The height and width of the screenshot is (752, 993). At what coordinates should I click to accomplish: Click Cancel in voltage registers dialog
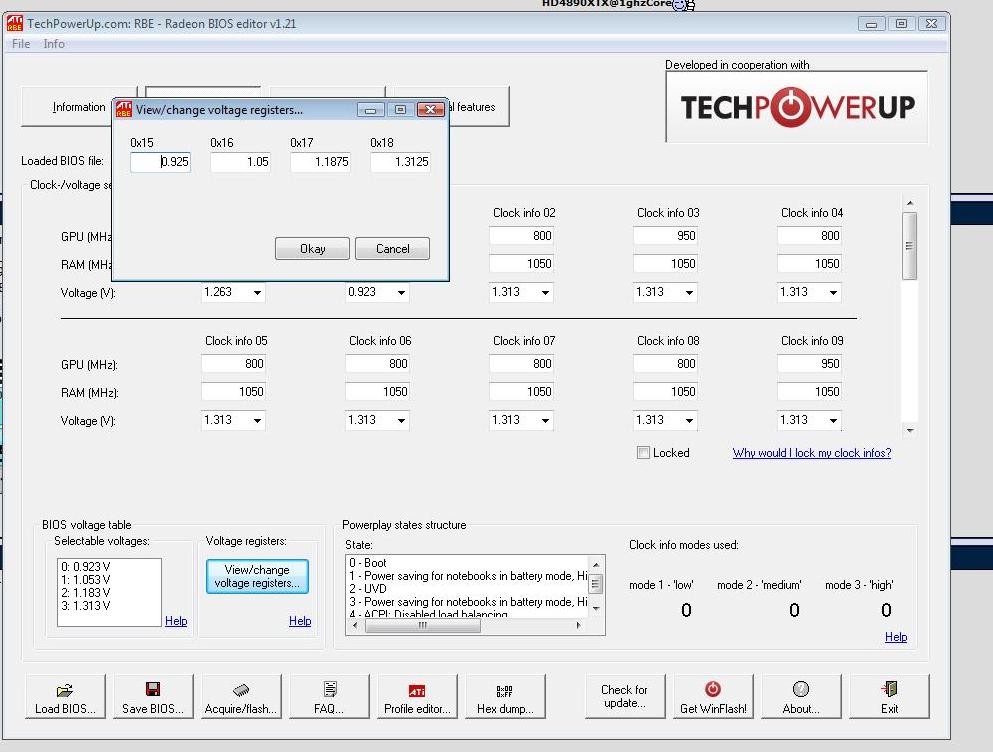393,248
